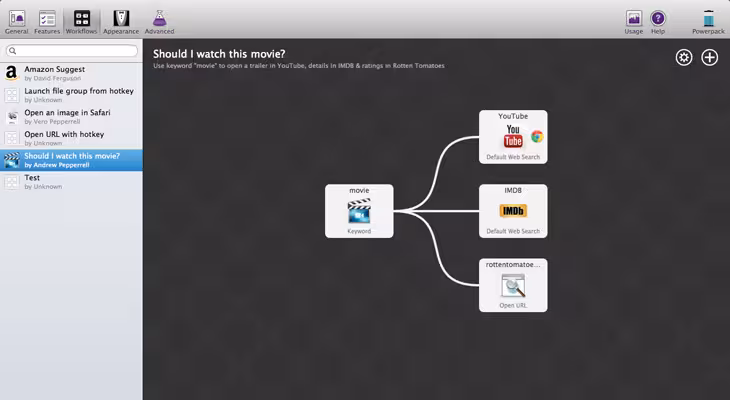Click the 'YouTube' title text of node
This screenshot has width=730, height=400.
coord(513,116)
